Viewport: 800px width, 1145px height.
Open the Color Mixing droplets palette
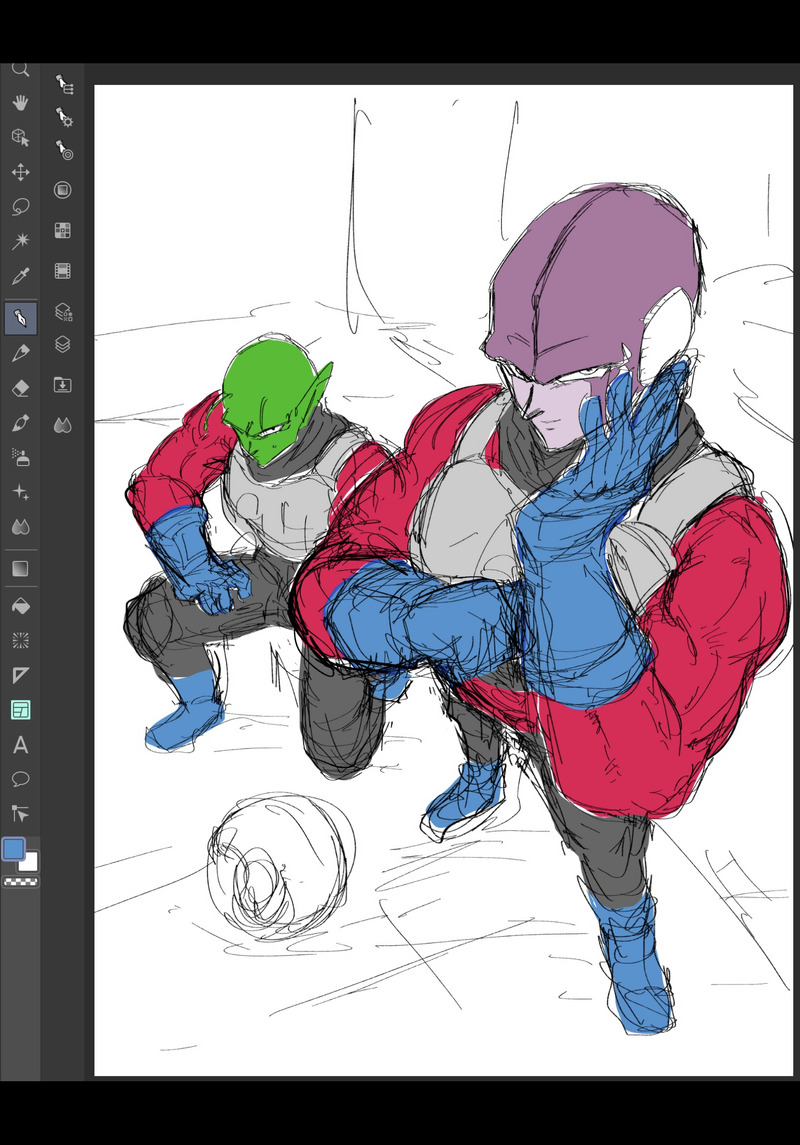pyautogui.click(x=63, y=424)
